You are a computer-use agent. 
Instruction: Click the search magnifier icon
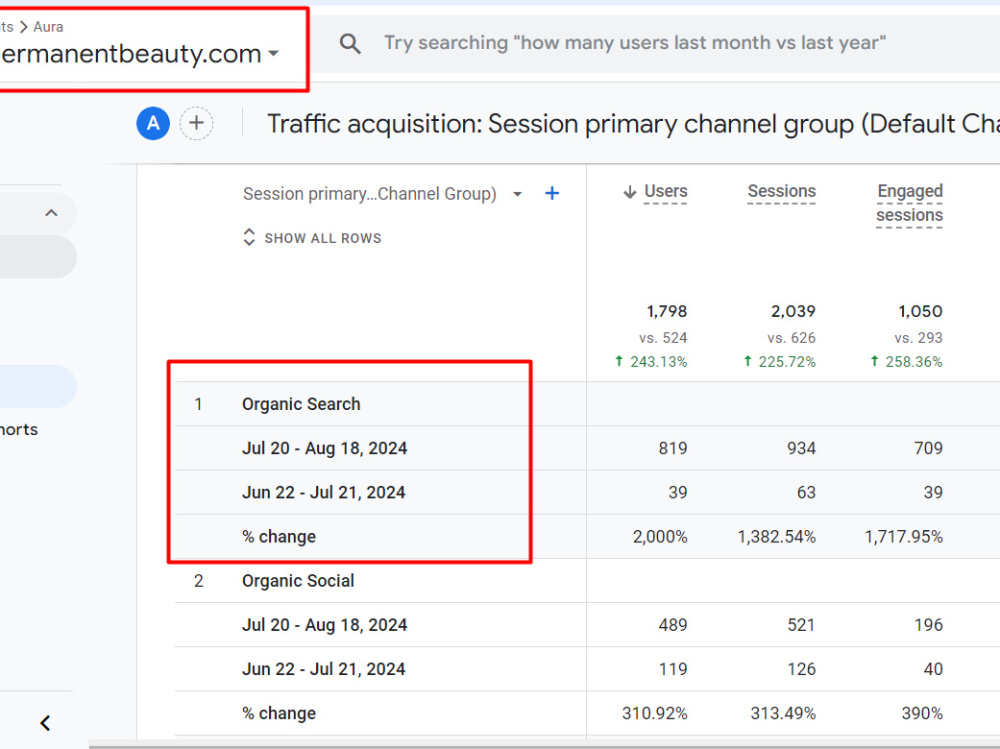[350, 43]
